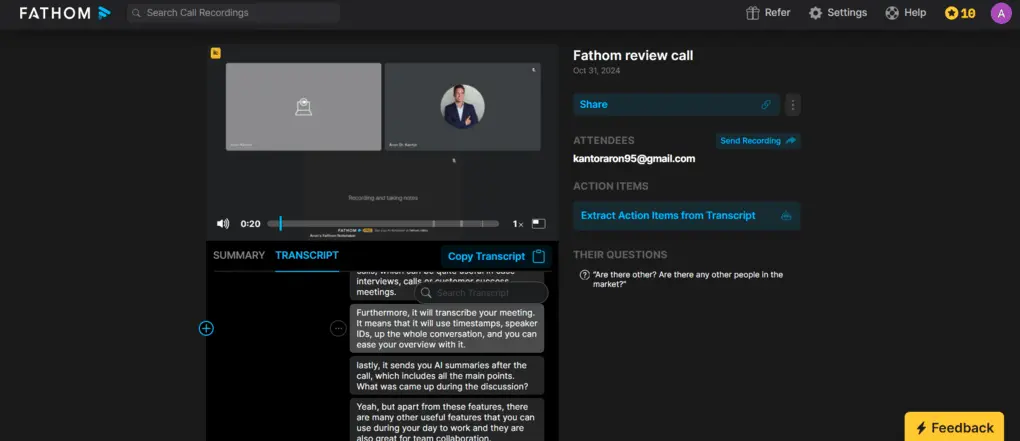
Task: Click Copy Transcript clipboard icon
Action: [539, 256]
